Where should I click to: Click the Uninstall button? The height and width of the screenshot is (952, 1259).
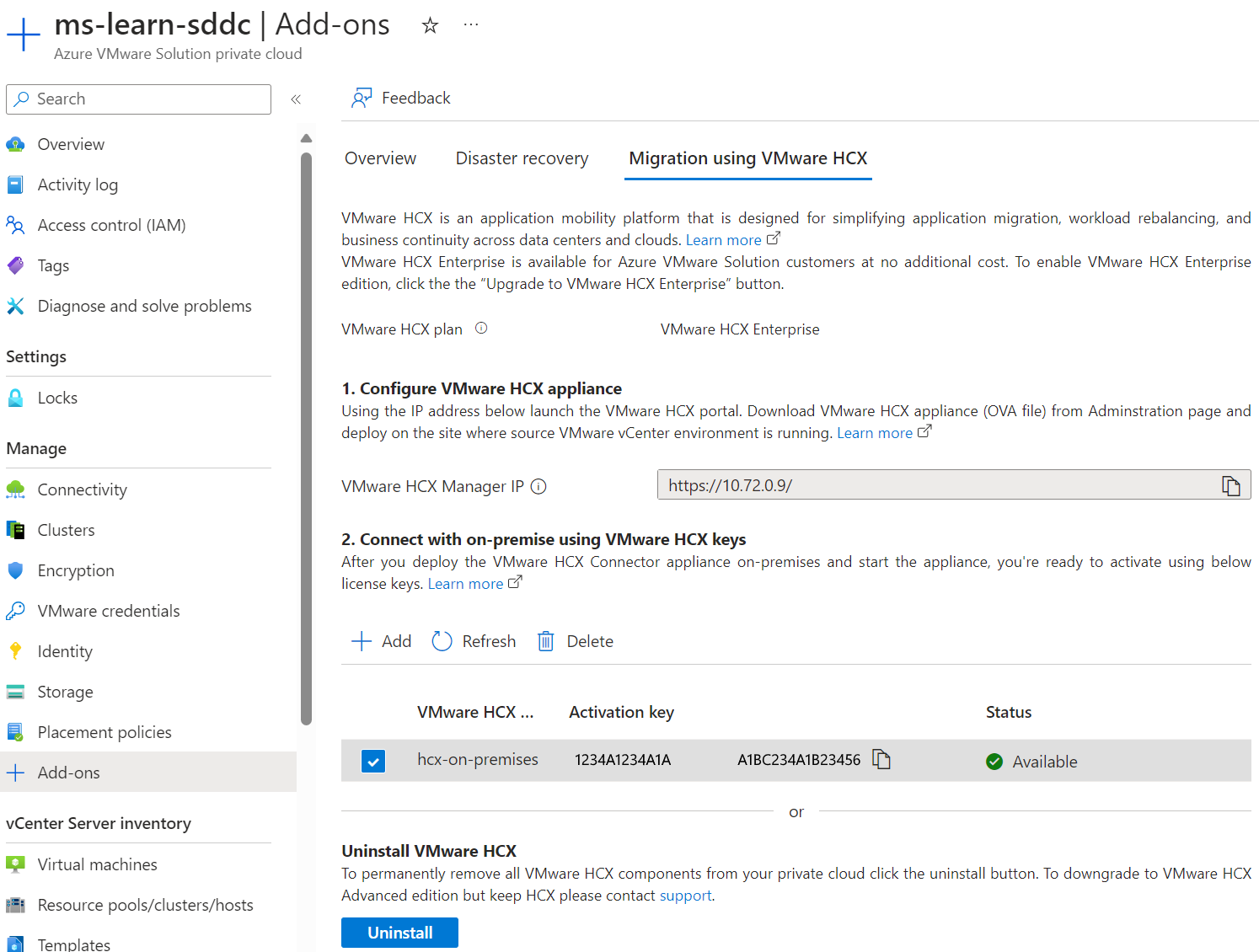click(x=399, y=932)
